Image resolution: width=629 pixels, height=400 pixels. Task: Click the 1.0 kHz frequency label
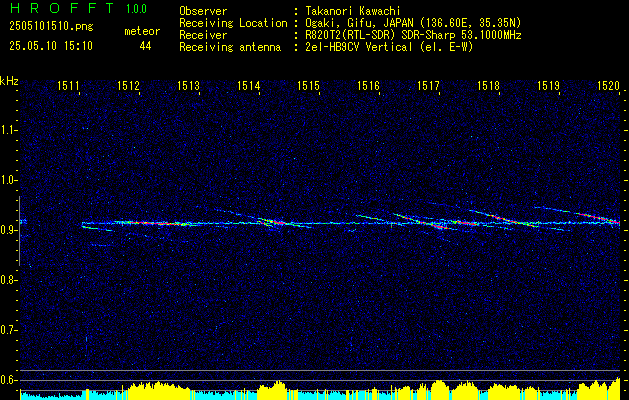click(7, 180)
